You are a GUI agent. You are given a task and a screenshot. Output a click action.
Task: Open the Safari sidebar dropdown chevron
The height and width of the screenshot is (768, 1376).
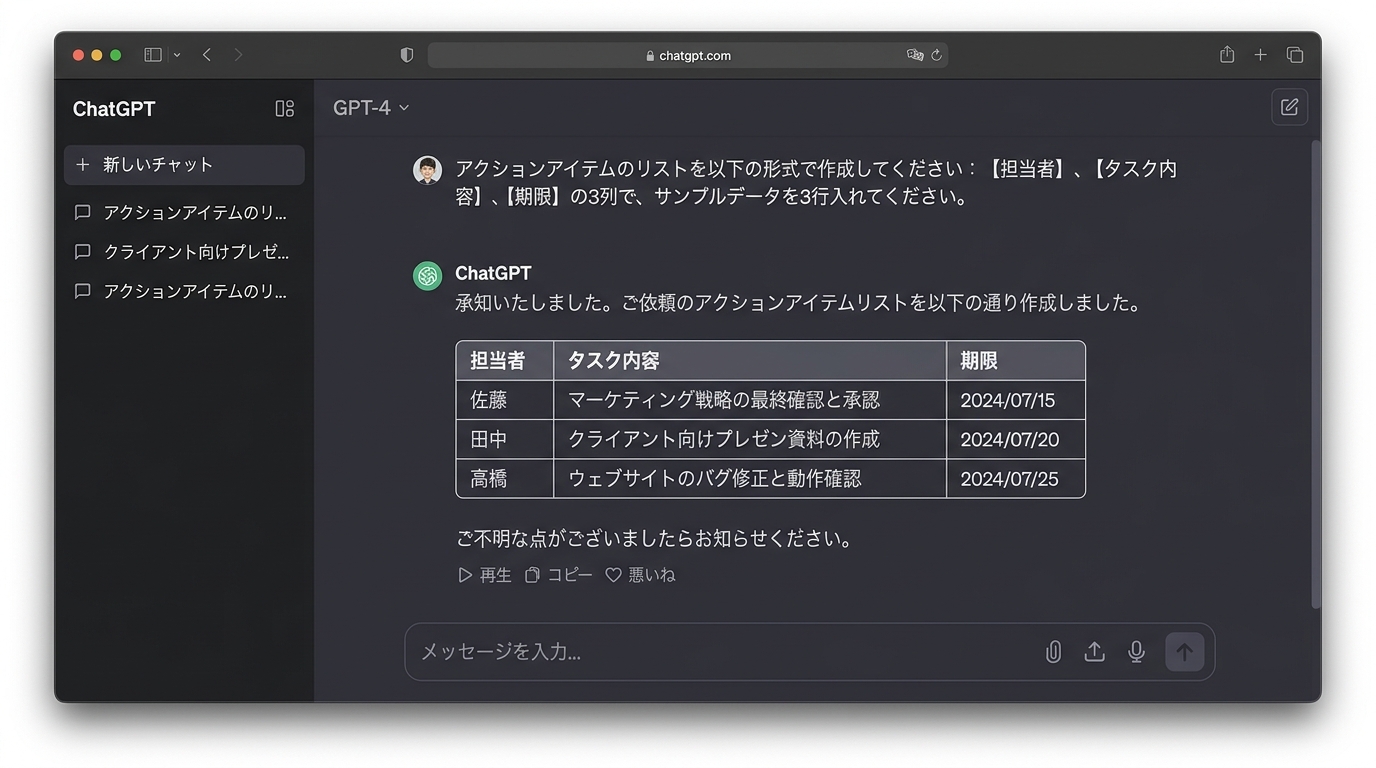177,55
